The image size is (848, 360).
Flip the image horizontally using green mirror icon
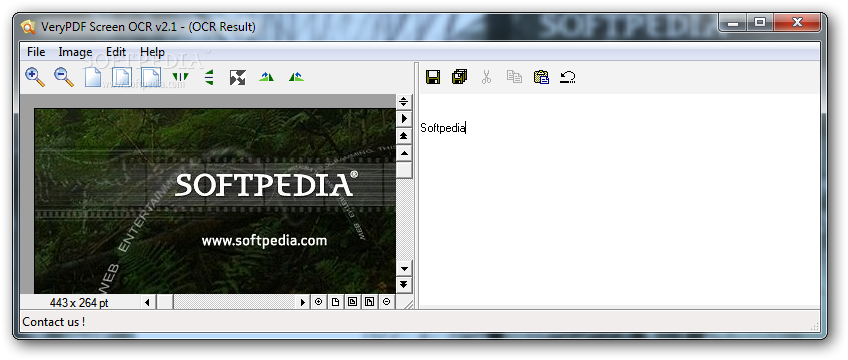coord(180,77)
